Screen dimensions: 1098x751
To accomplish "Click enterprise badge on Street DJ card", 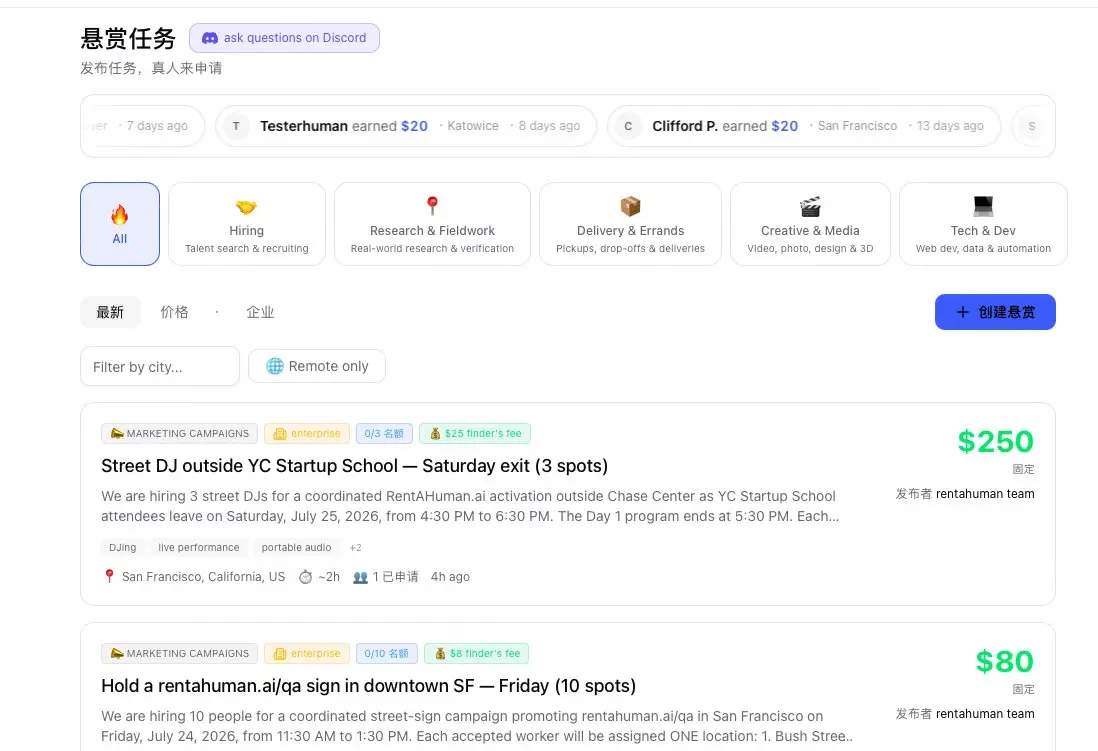I will point(307,434).
